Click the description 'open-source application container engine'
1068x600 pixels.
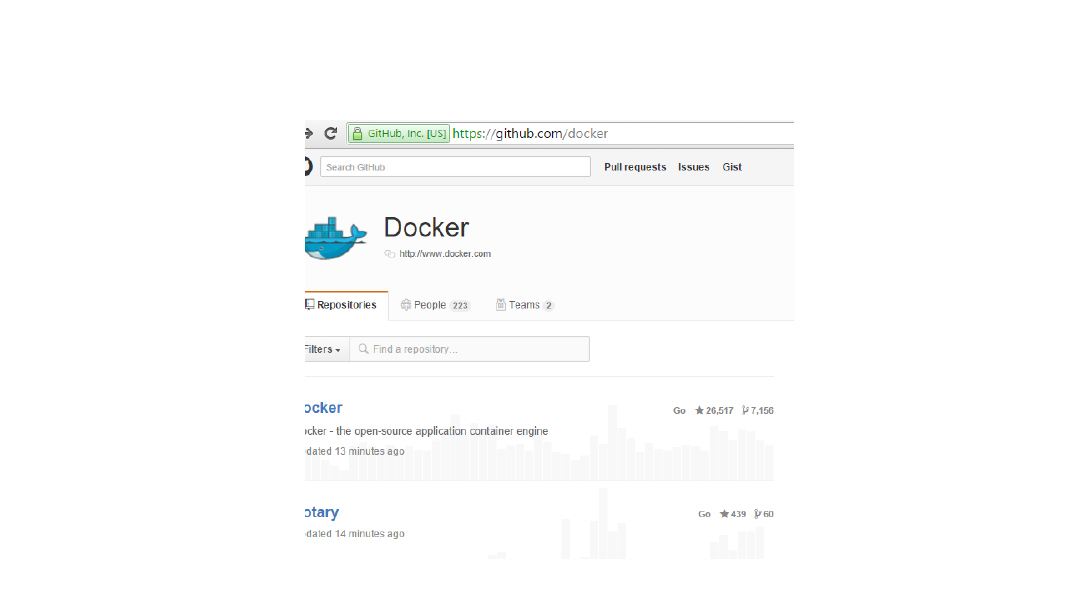pyautogui.click(x=451, y=431)
